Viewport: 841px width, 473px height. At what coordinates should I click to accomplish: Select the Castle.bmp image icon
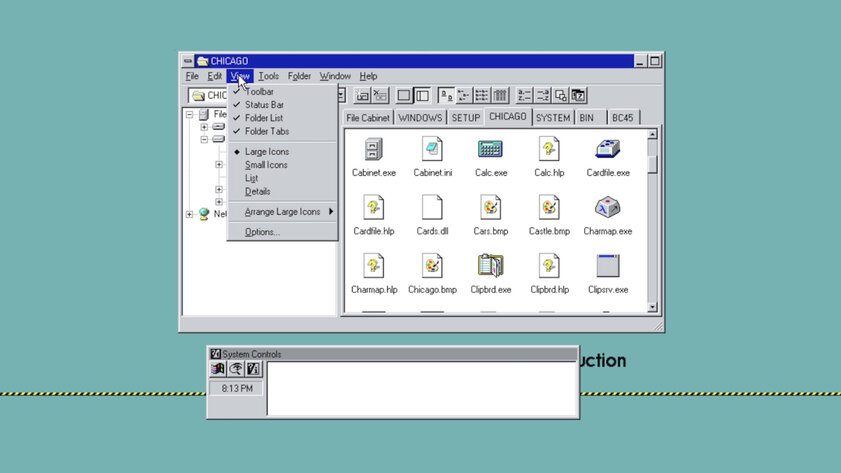pyautogui.click(x=549, y=208)
